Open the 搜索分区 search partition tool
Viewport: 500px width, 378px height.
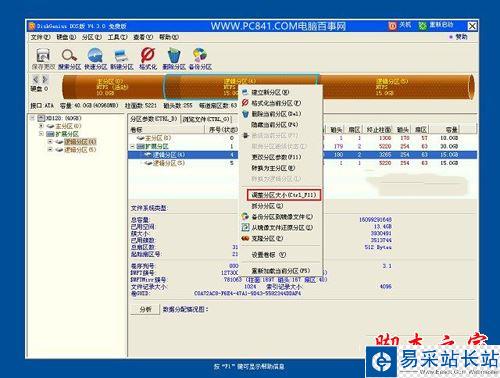point(69,59)
